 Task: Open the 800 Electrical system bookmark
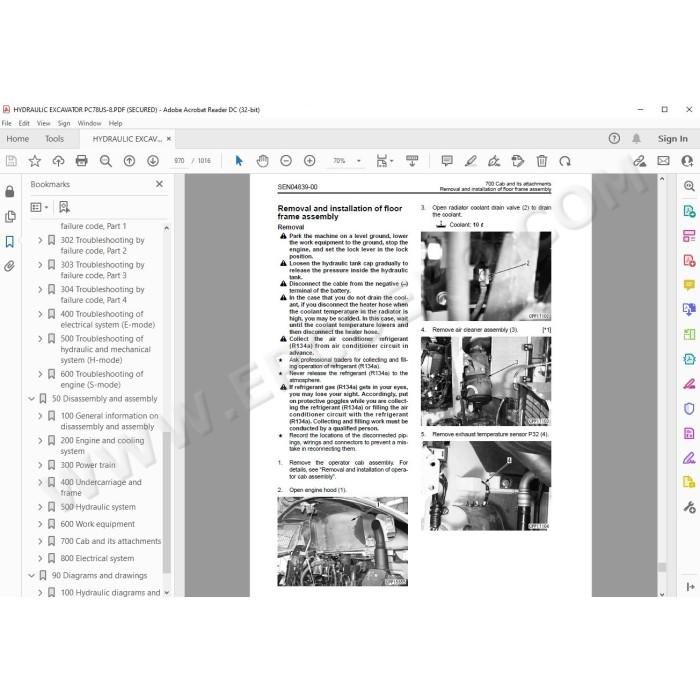click(x=97, y=558)
